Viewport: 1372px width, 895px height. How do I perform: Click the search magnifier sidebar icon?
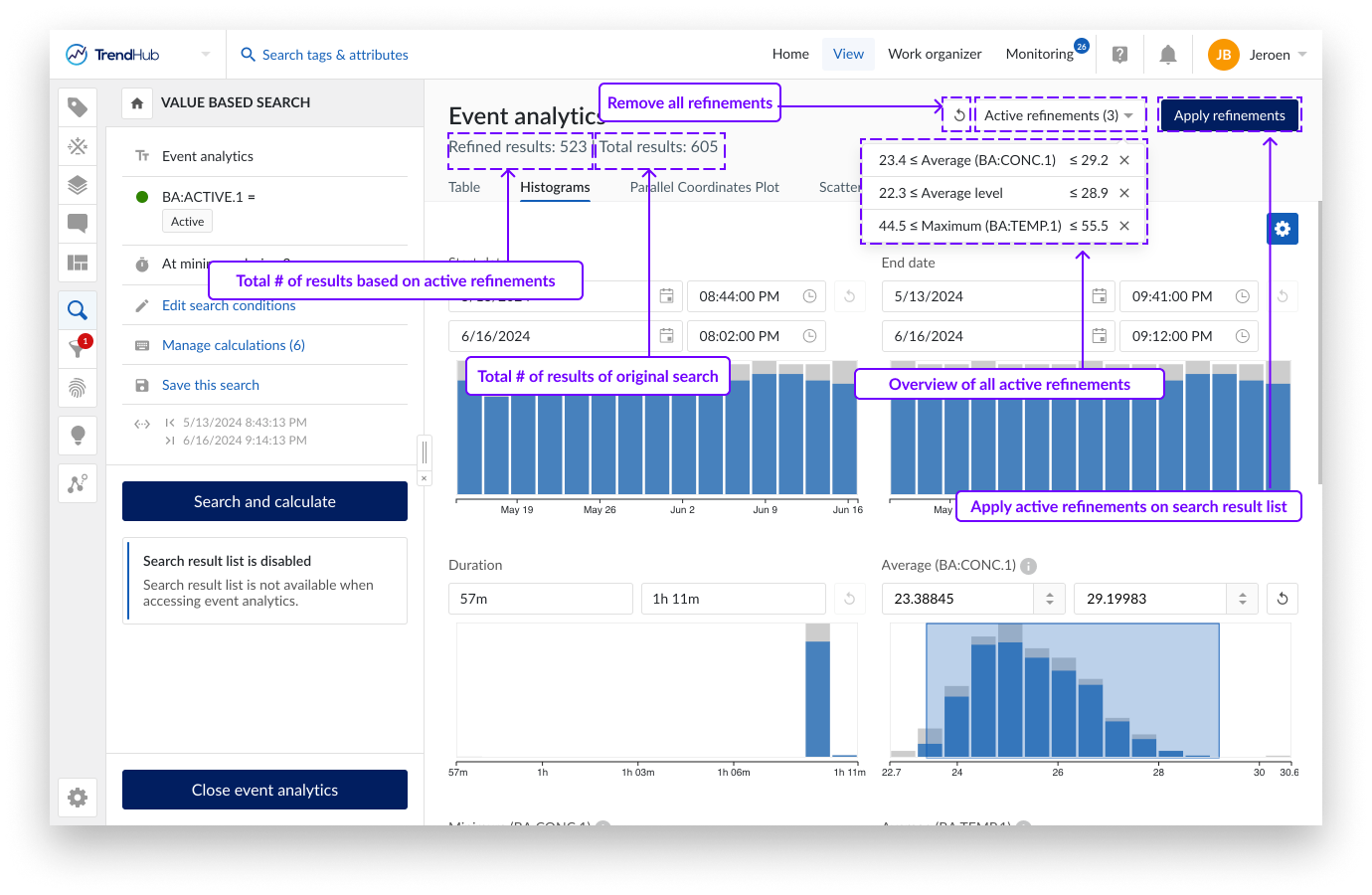point(78,310)
